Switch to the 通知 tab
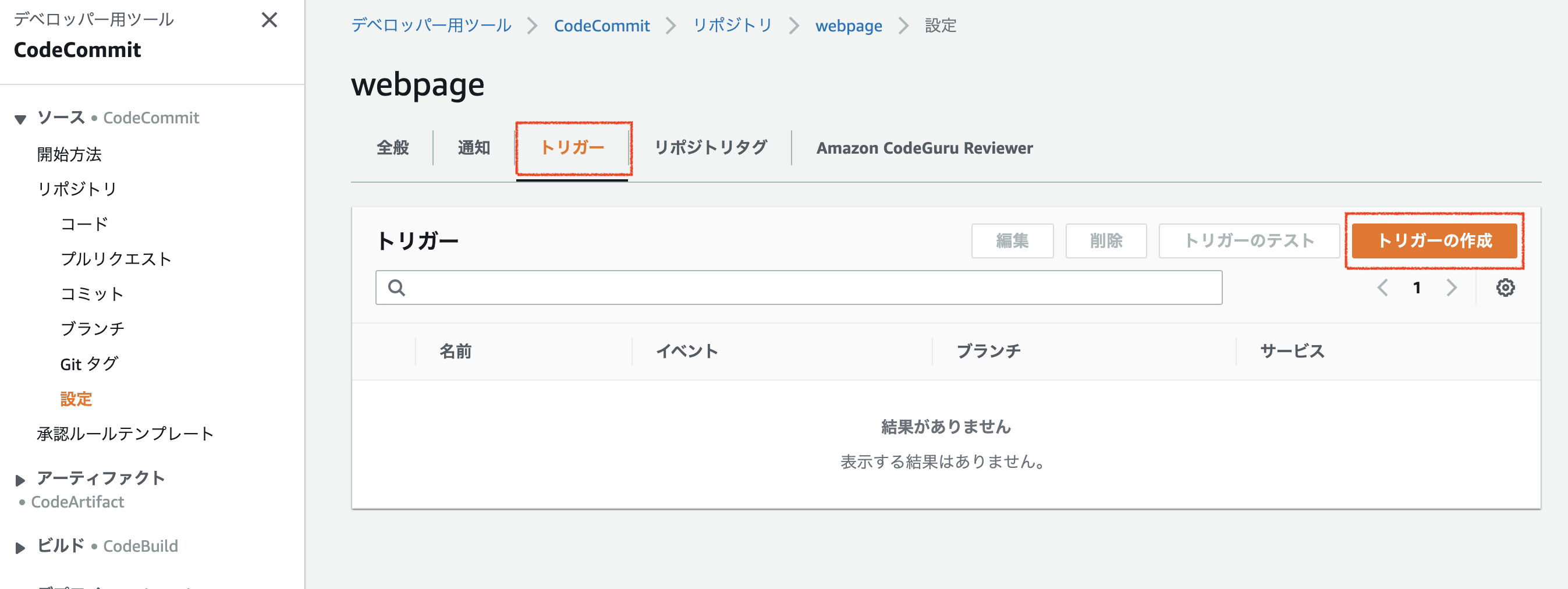This screenshot has height=589, width=1568. [x=474, y=148]
